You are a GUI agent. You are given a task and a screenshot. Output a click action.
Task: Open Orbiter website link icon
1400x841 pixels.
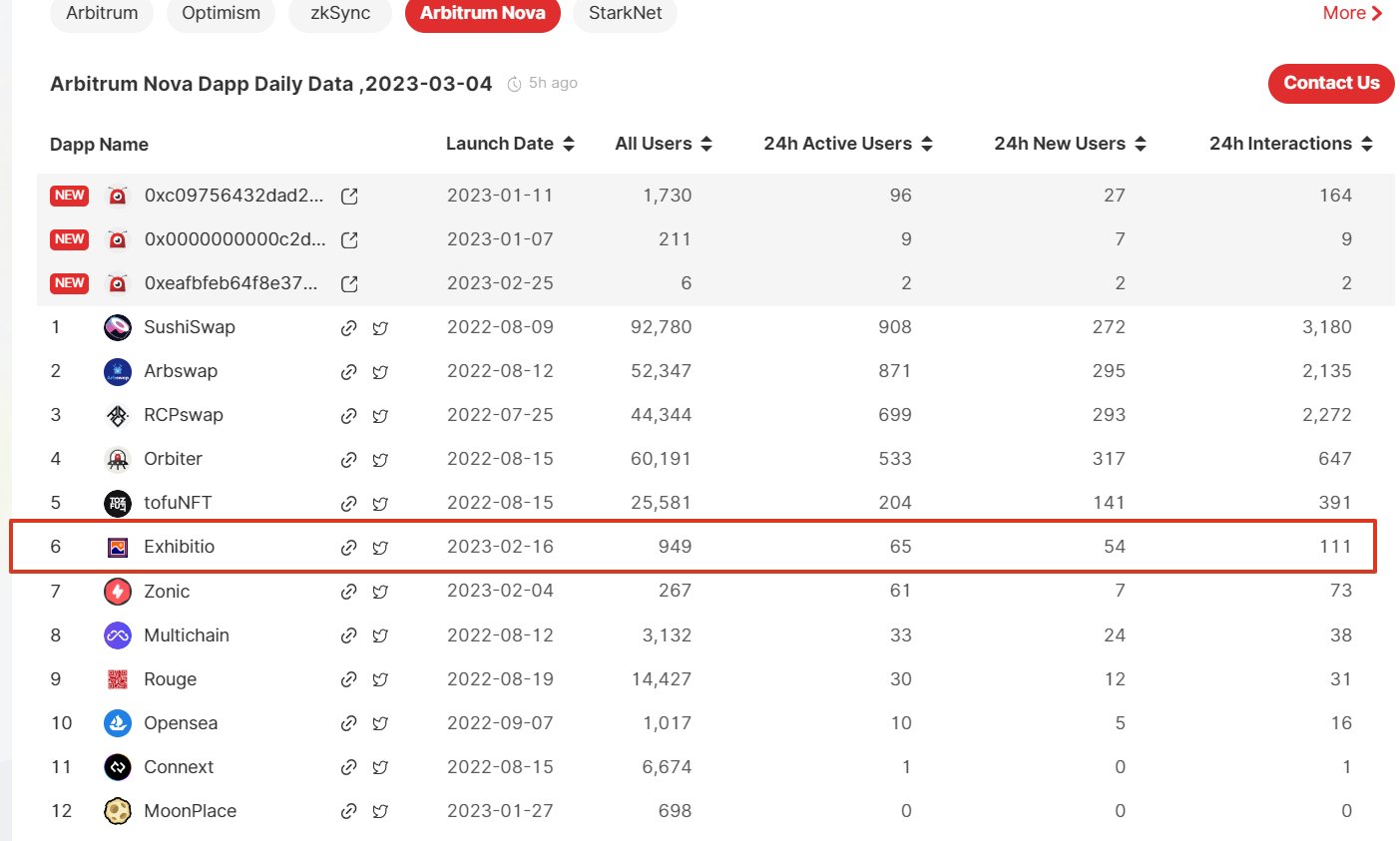pyautogui.click(x=348, y=460)
